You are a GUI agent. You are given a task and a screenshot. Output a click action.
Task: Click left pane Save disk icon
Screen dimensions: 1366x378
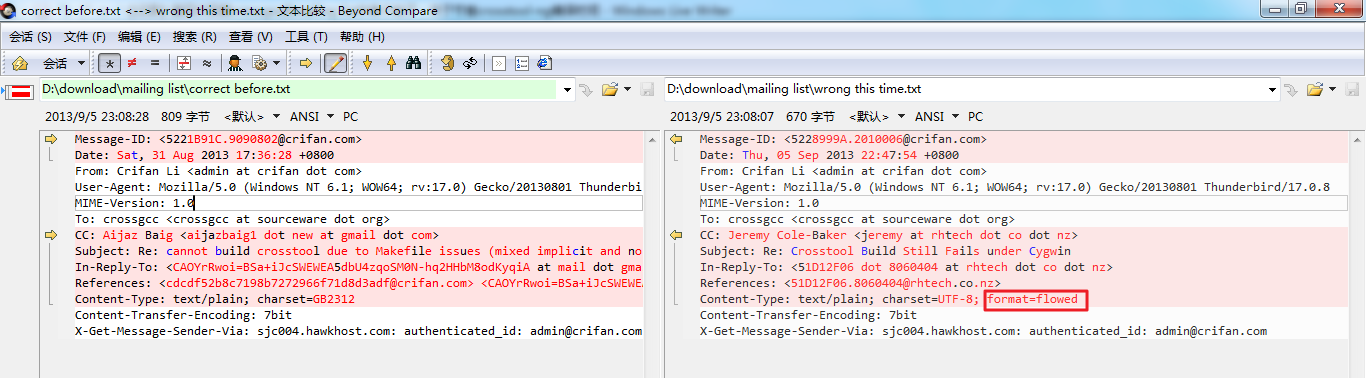(647, 90)
